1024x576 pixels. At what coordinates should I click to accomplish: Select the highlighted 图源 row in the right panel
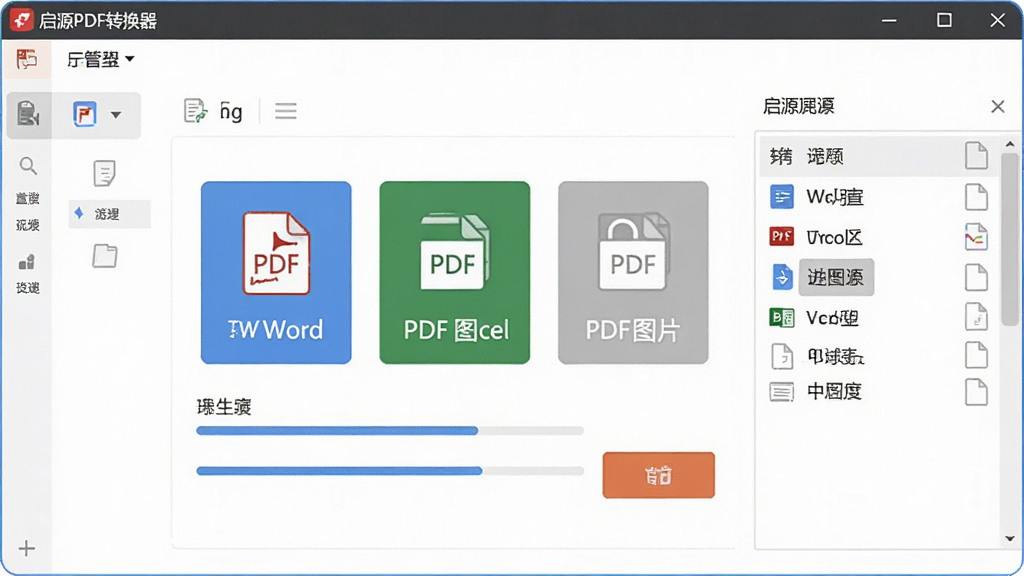click(x=878, y=278)
